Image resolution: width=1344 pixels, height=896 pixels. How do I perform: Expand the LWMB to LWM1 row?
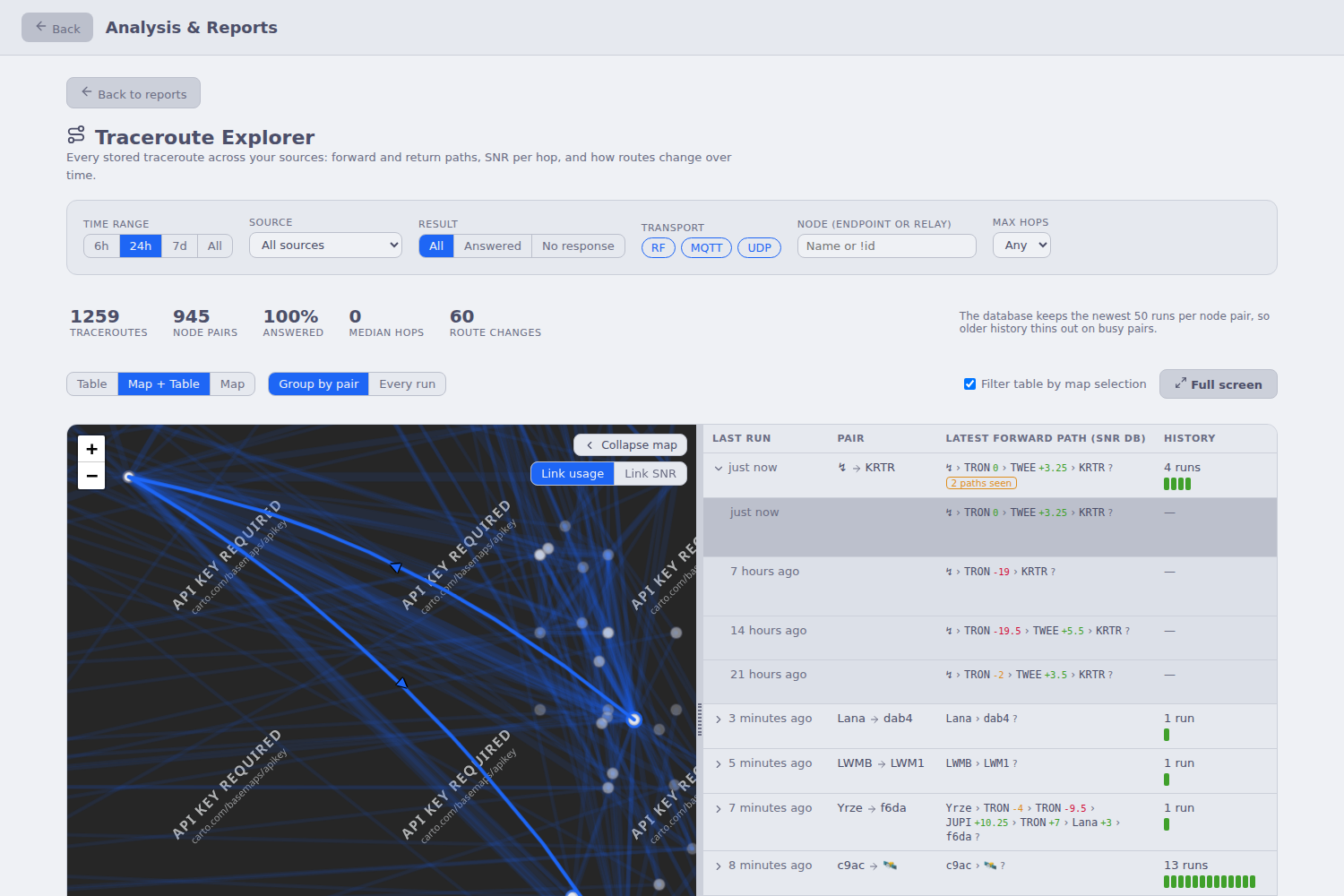(x=719, y=763)
